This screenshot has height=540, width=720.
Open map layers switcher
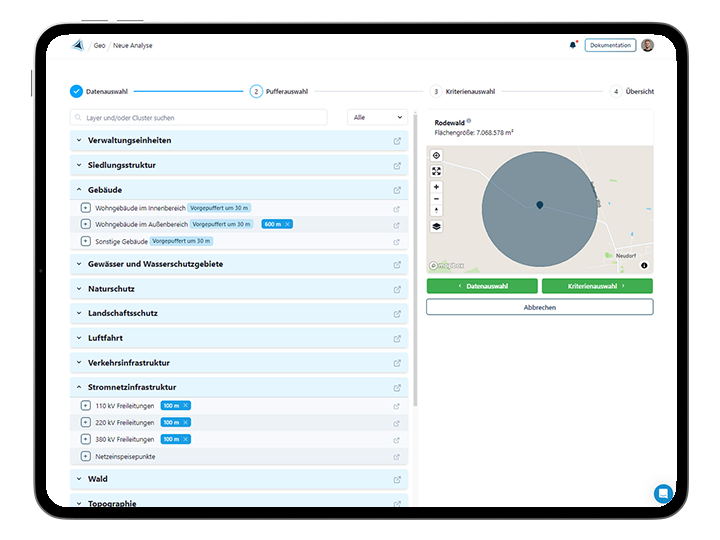[436, 226]
